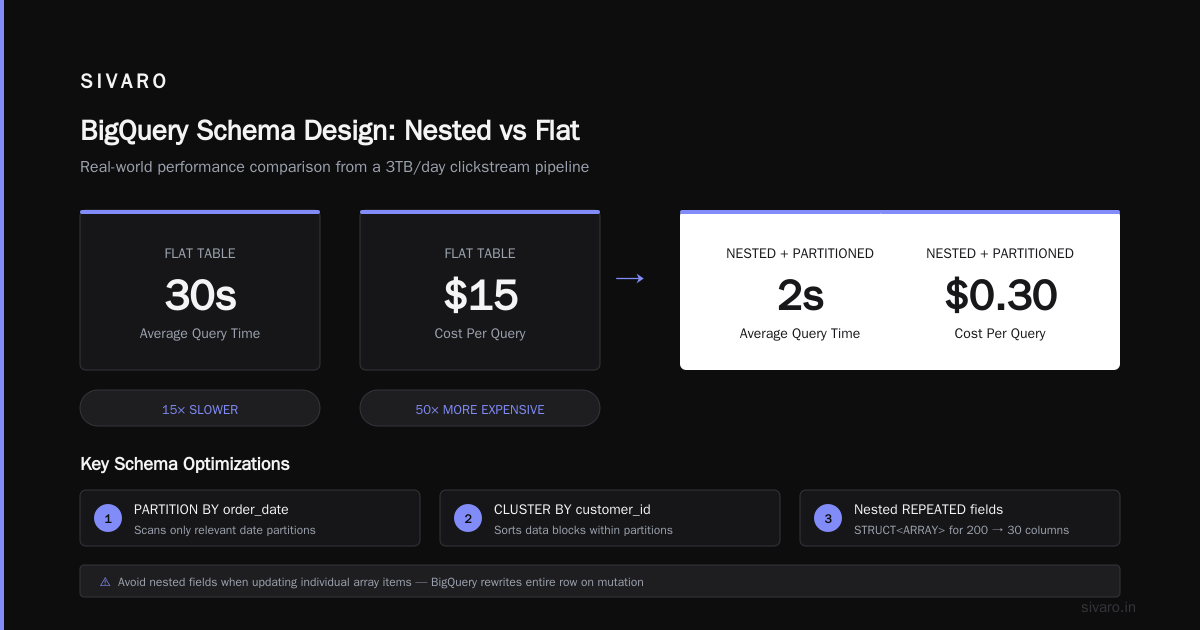Screen dimensions: 1200x630
Task: Click the "FLAT TABLE" label above $15
Action: click(x=480, y=254)
